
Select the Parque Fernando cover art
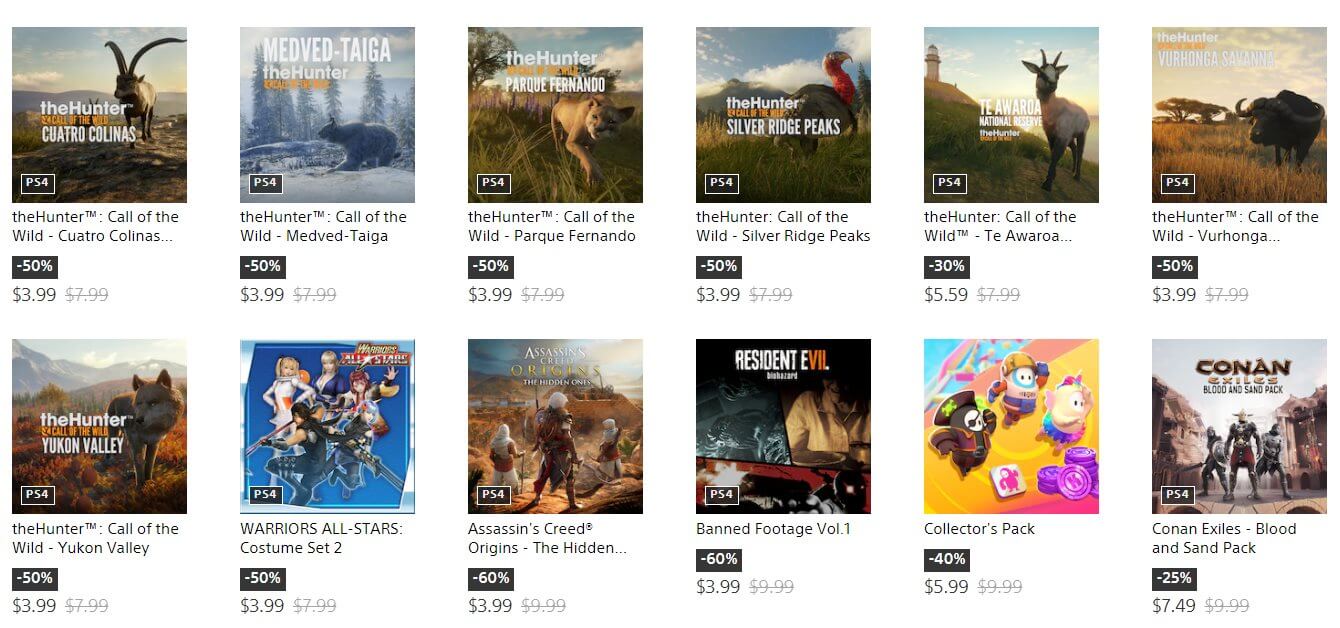click(555, 115)
